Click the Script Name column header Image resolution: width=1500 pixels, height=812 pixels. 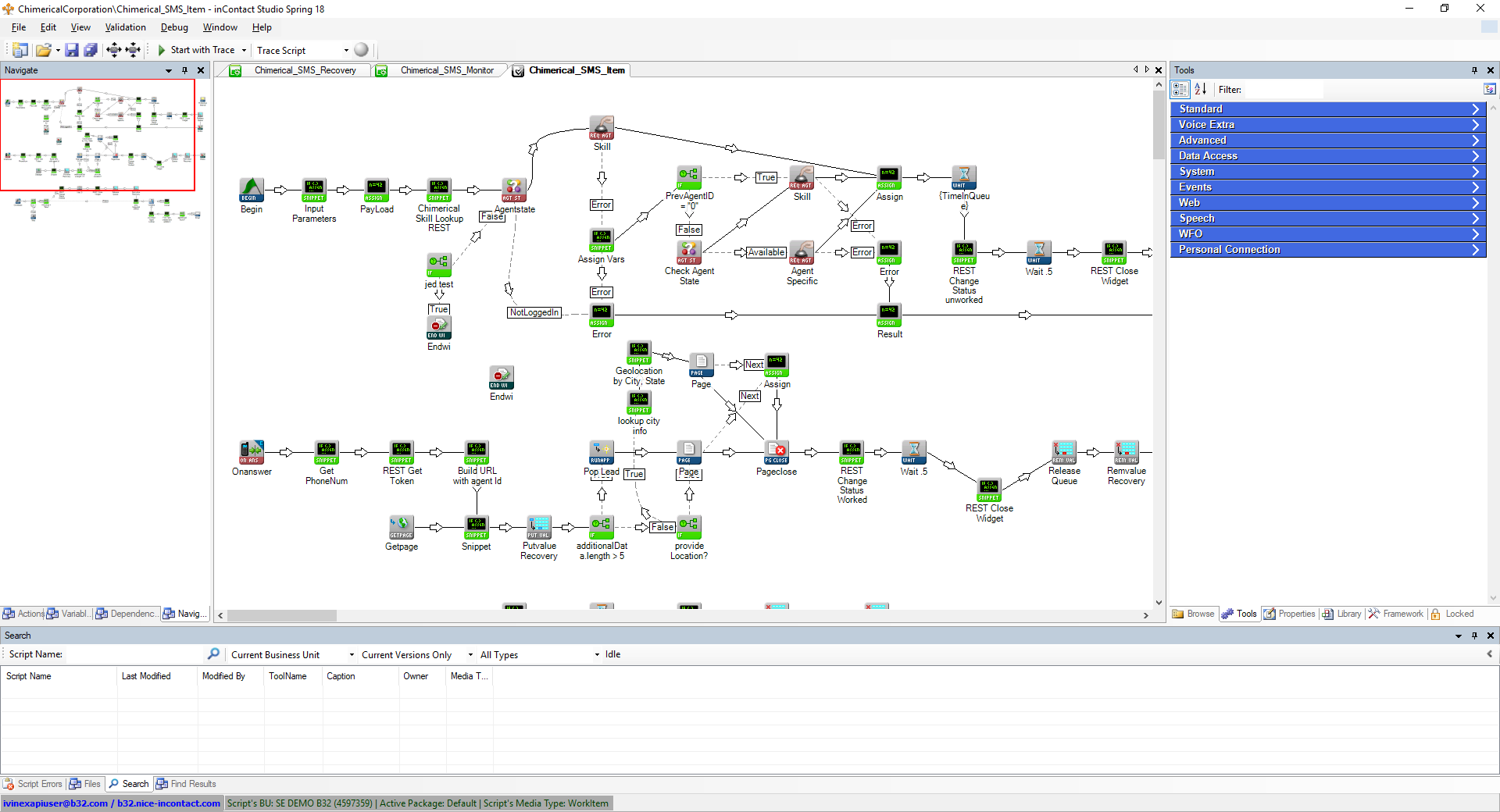(x=59, y=676)
